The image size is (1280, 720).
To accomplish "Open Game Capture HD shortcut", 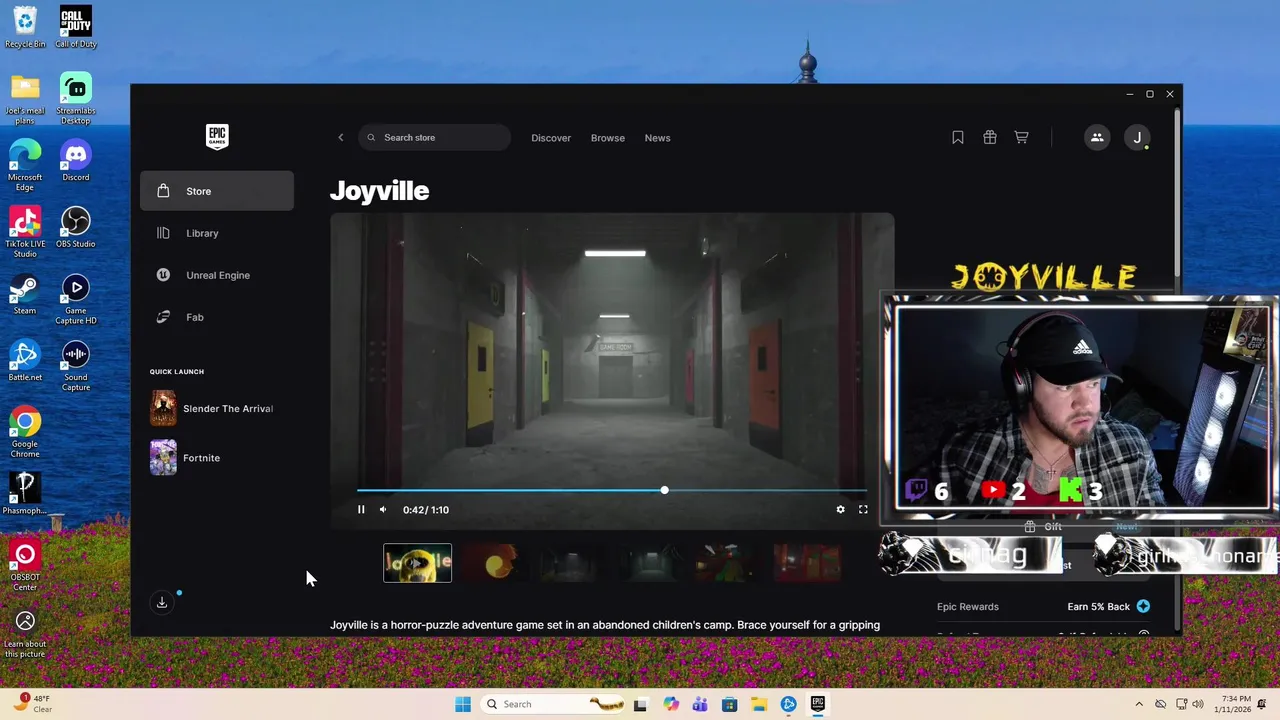I will click(x=76, y=300).
